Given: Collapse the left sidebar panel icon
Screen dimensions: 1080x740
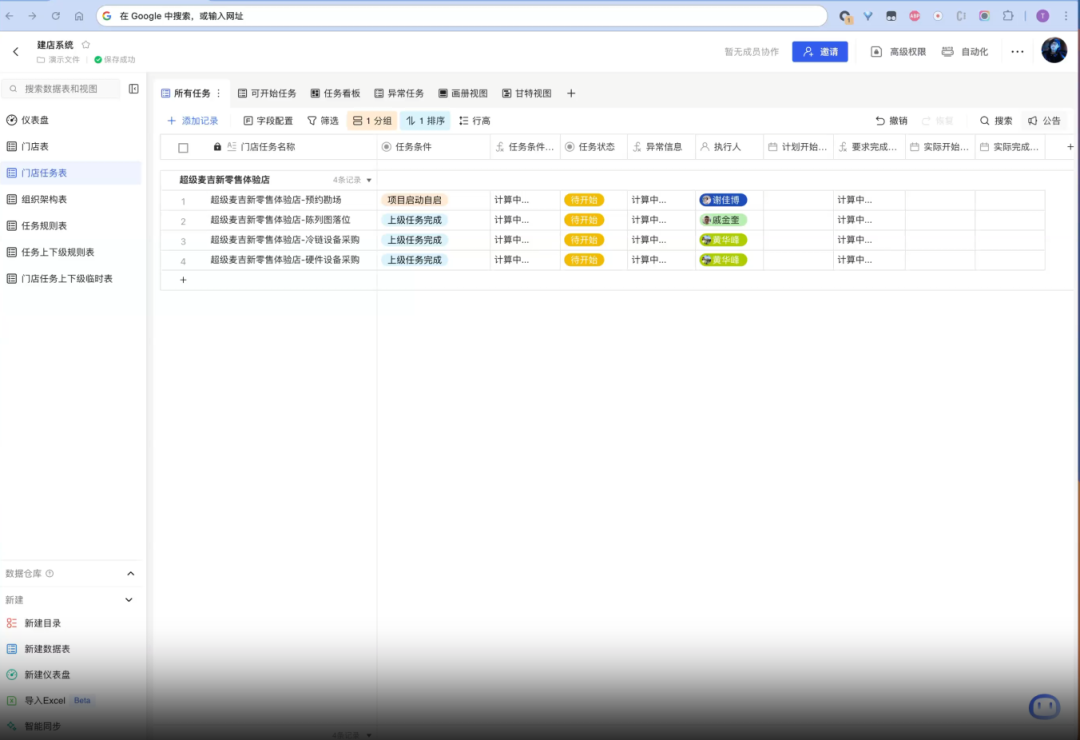Looking at the screenshot, I should click(x=133, y=89).
